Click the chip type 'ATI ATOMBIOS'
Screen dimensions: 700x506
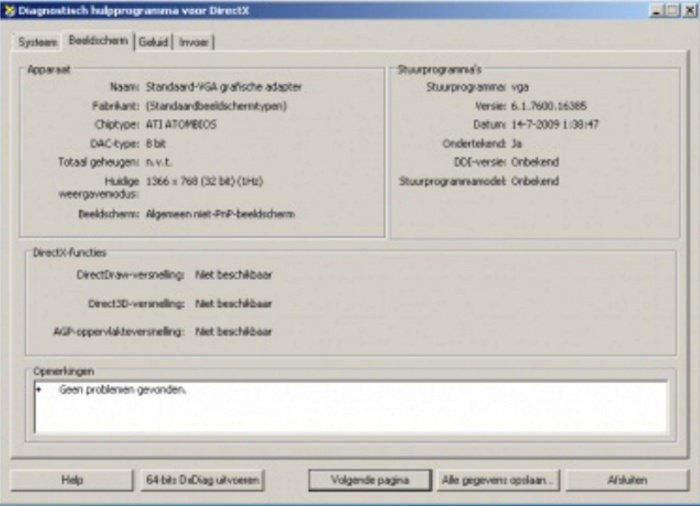[x=181, y=125]
